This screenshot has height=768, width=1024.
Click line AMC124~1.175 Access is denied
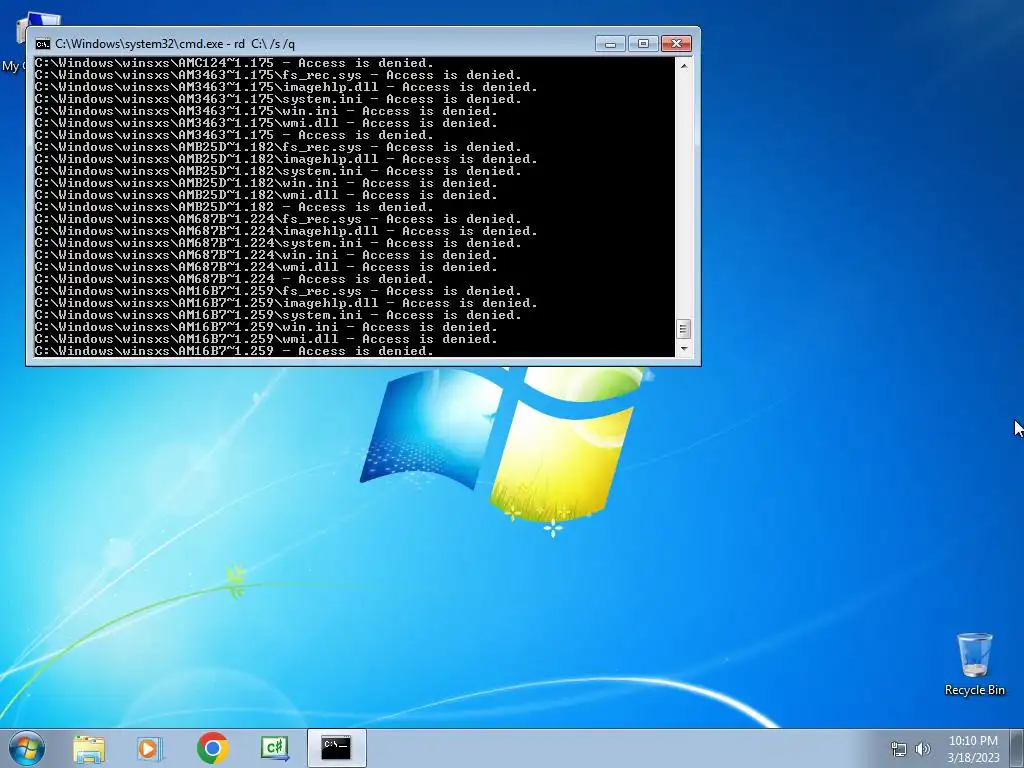click(x=234, y=63)
